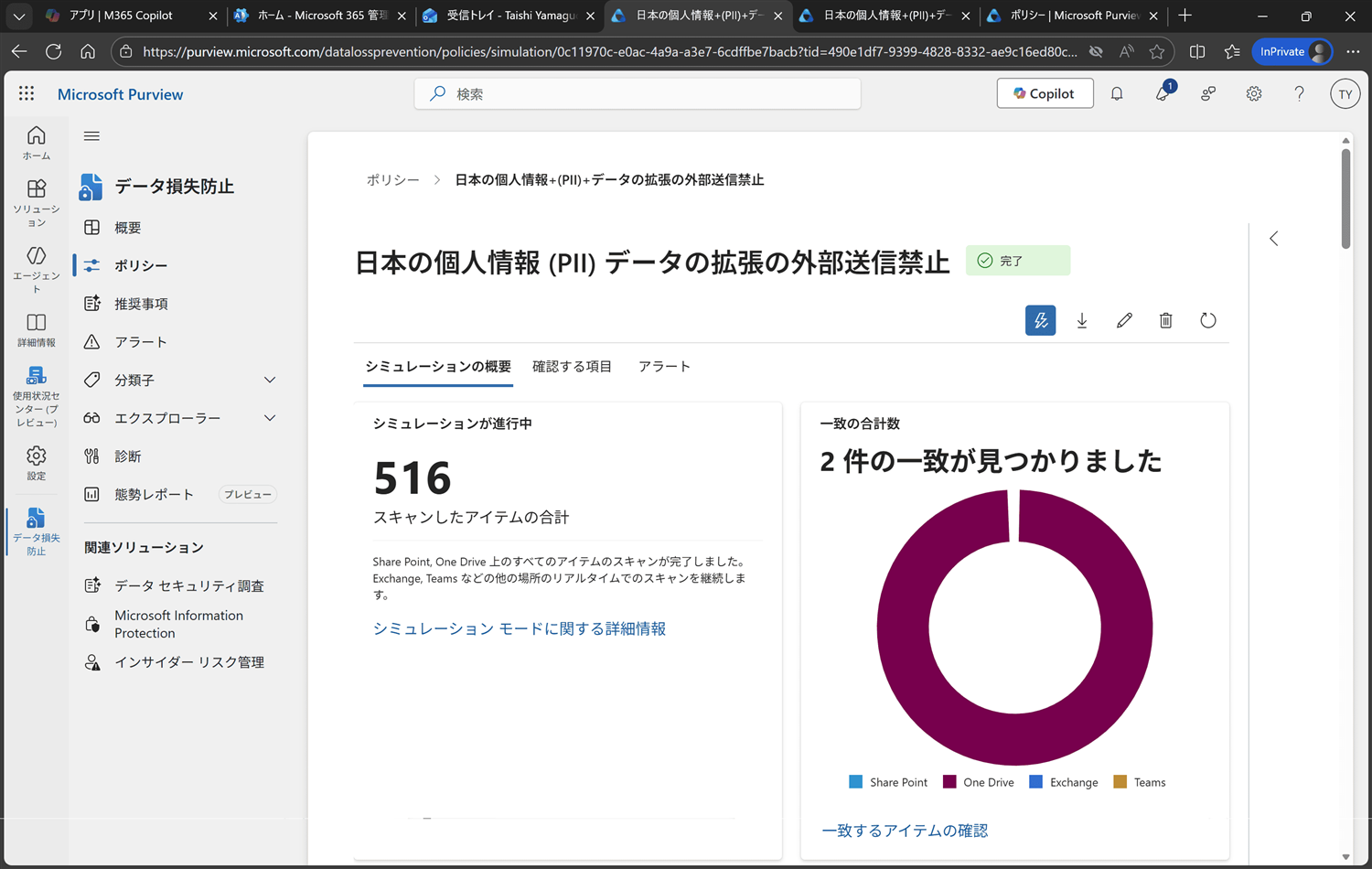This screenshot has width=1372, height=869.
Task: Open 態勢レポート preview item
Action: point(180,494)
